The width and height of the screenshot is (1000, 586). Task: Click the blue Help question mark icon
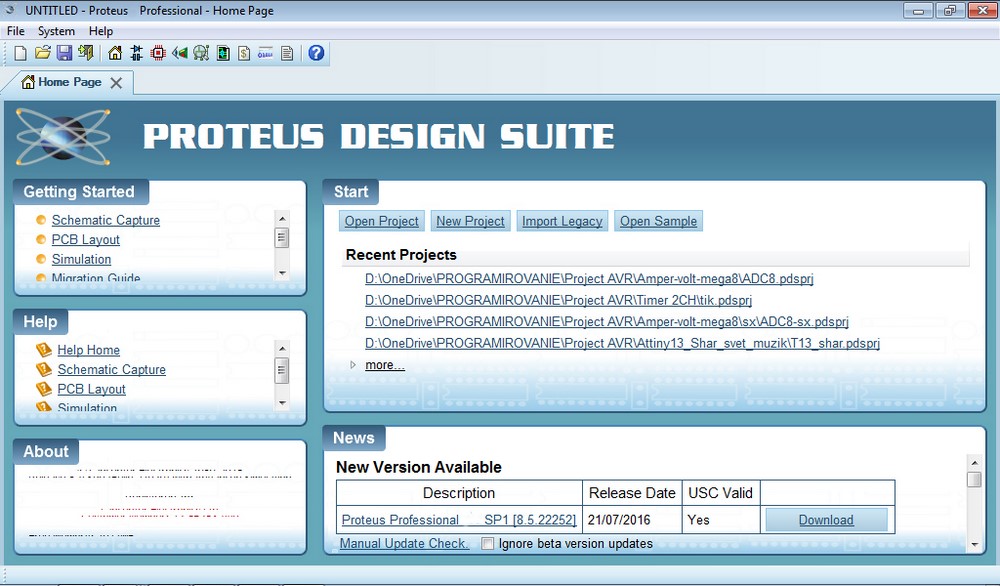(316, 53)
